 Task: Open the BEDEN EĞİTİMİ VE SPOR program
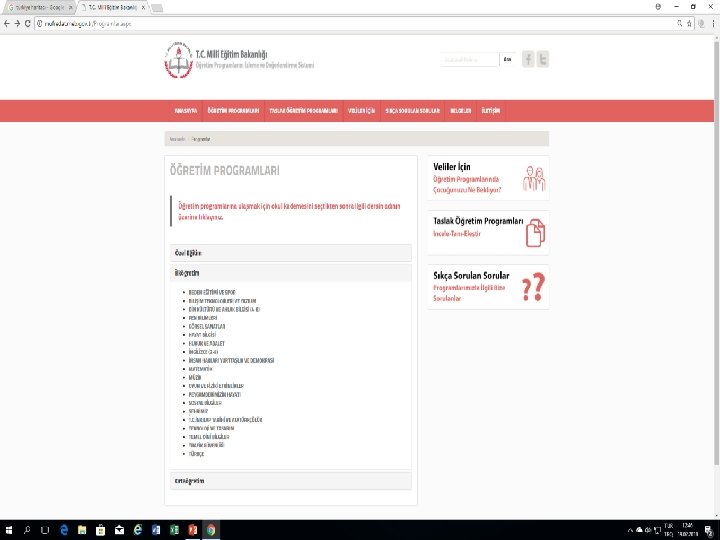[212, 292]
